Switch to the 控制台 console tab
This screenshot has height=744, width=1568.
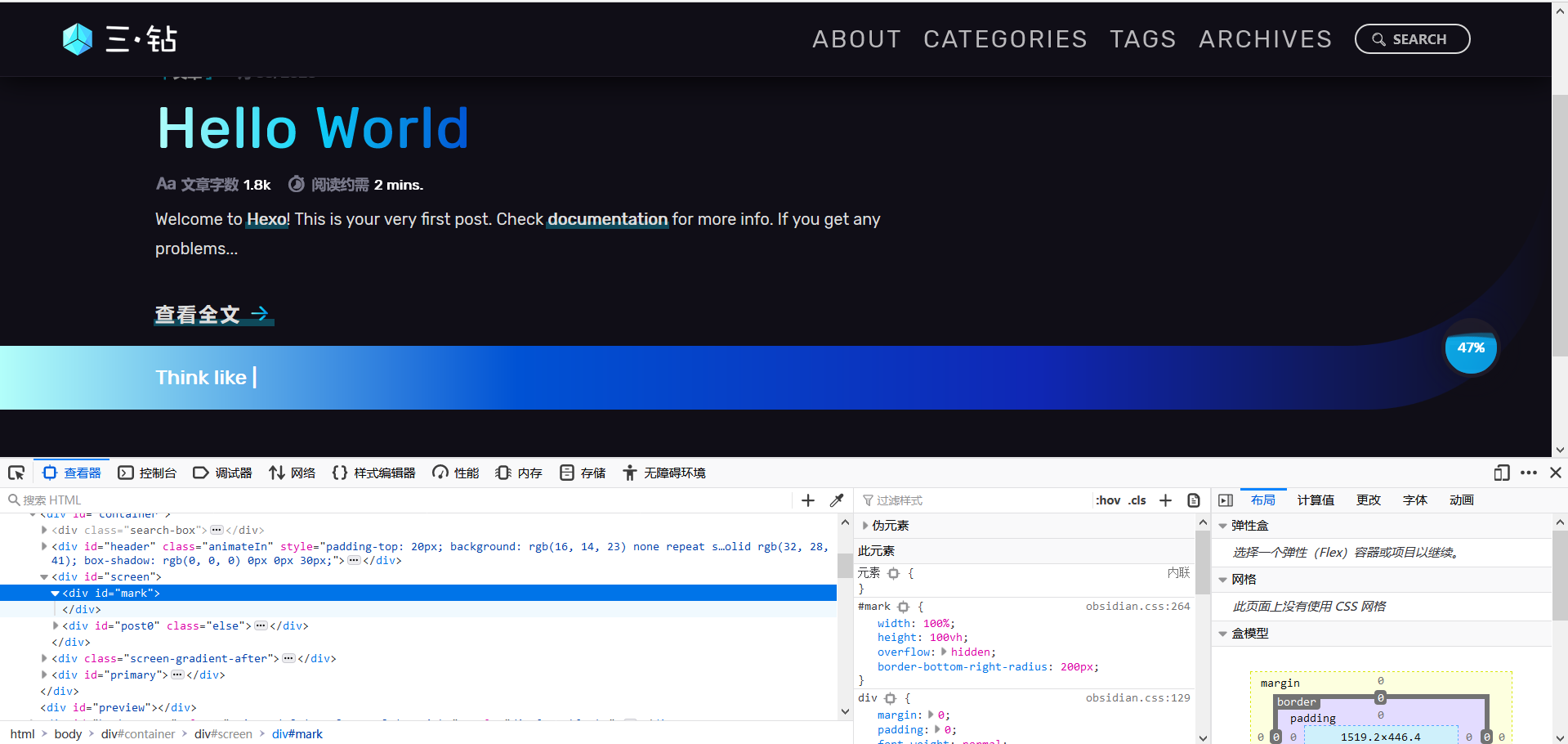coord(148,473)
